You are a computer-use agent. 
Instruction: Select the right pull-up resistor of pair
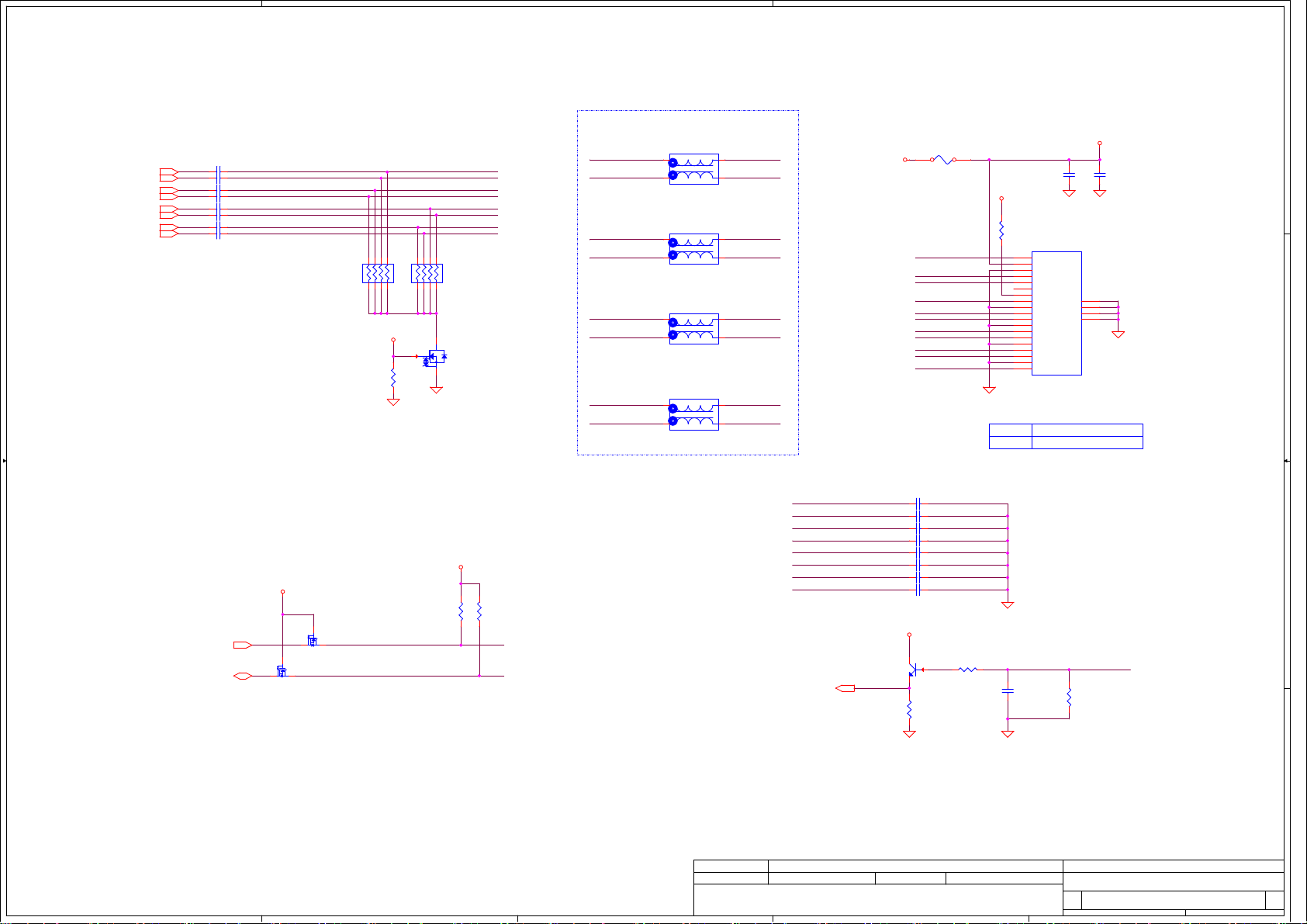click(479, 611)
